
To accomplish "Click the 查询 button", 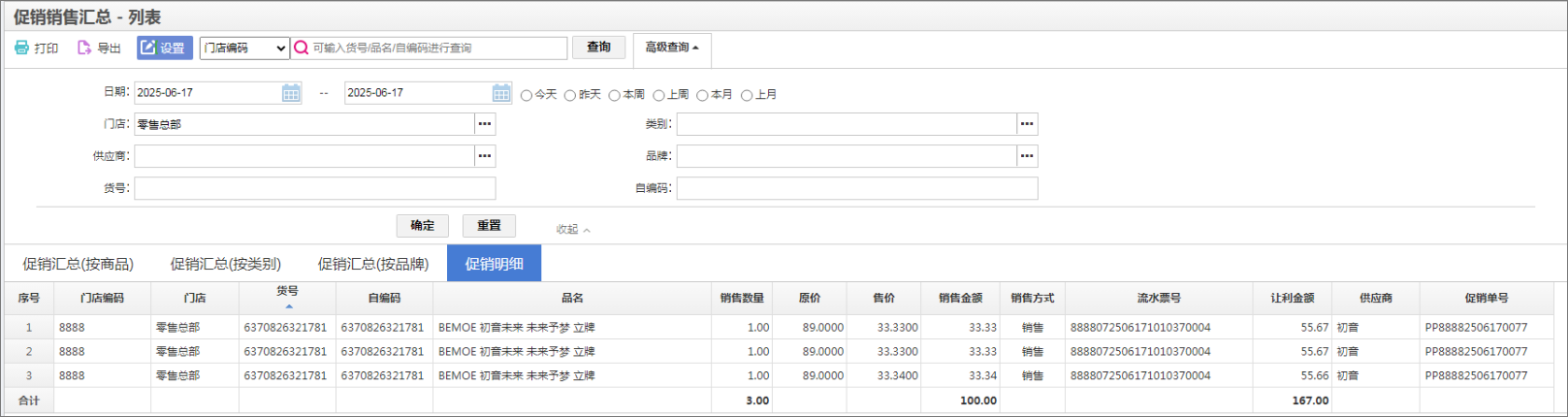I will coord(598,47).
